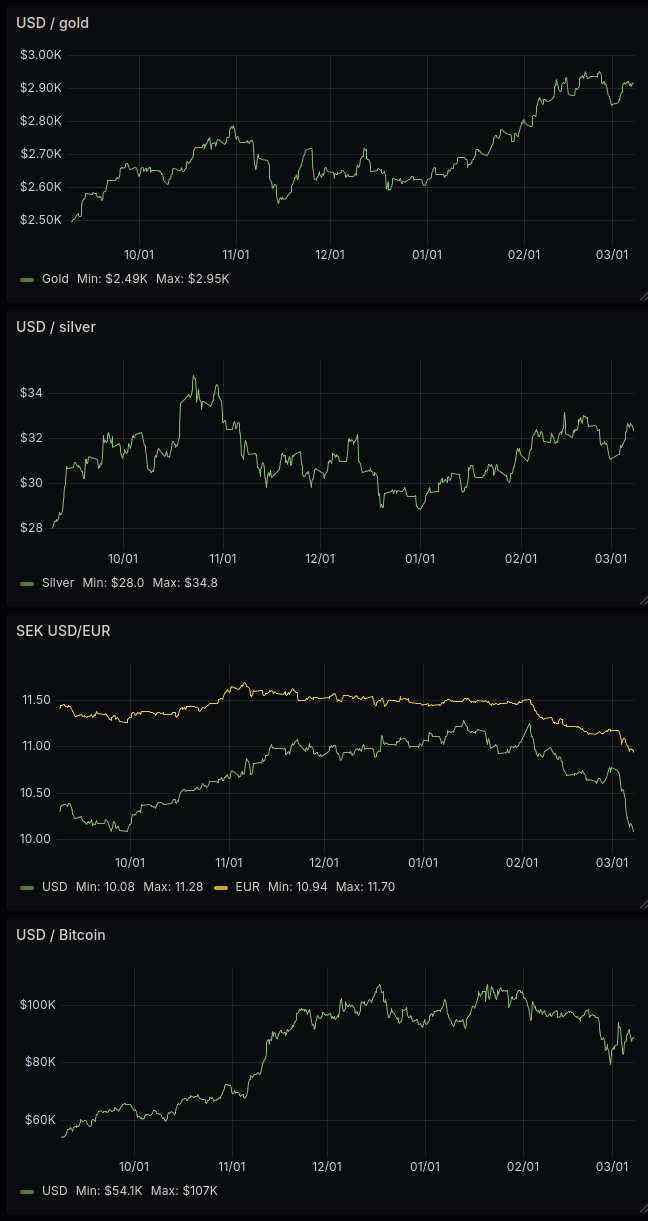The height and width of the screenshot is (1221, 648).
Task: Isolate the EUR series via its legend label
Action: [x=247, y=886]
